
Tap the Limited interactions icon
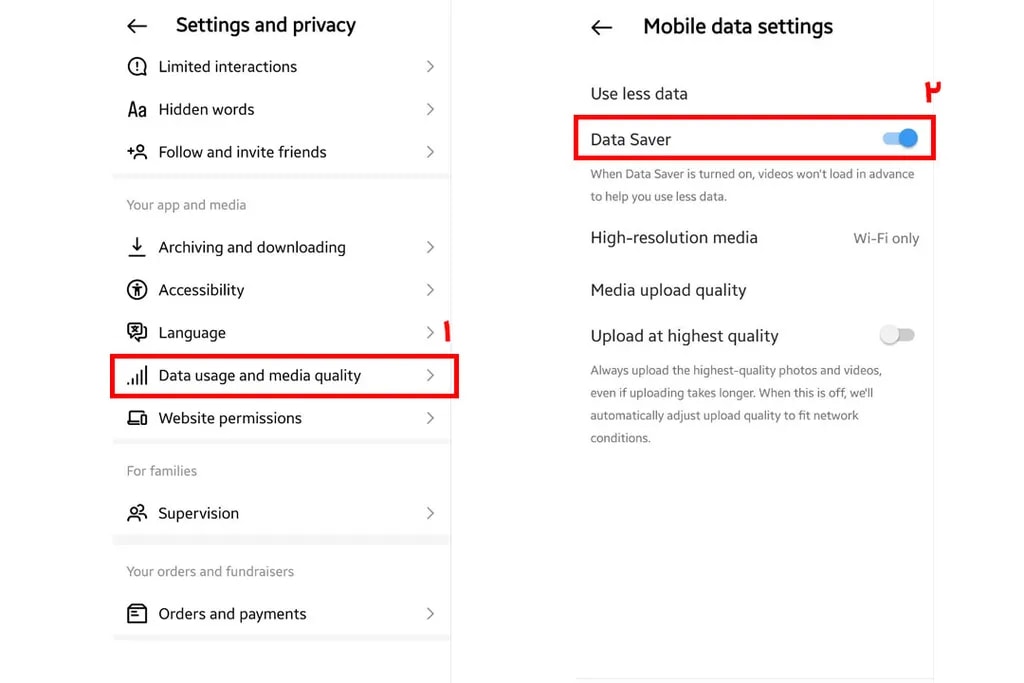pyautogui.click(x=137, y=67)
